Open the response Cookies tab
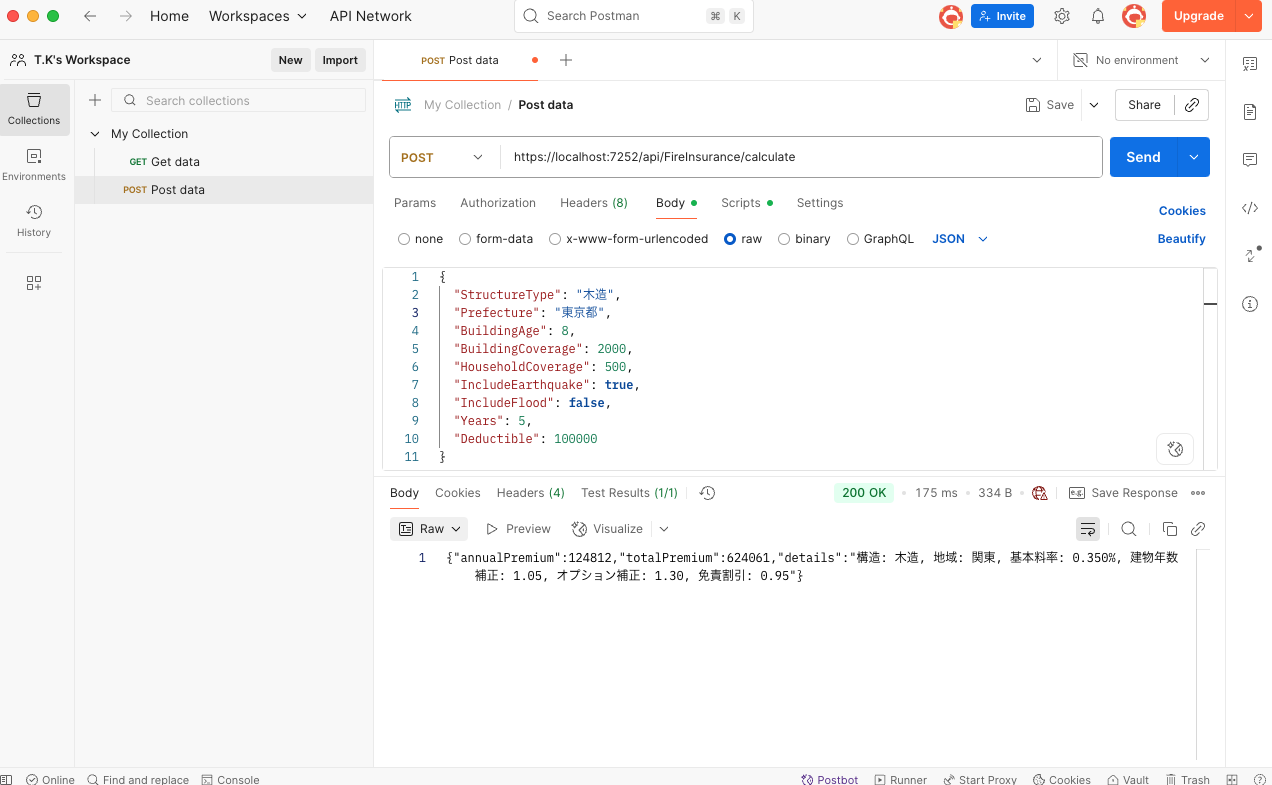This screenshot has width=1272, height=785. pyautogui.click(x=458, y=493)
